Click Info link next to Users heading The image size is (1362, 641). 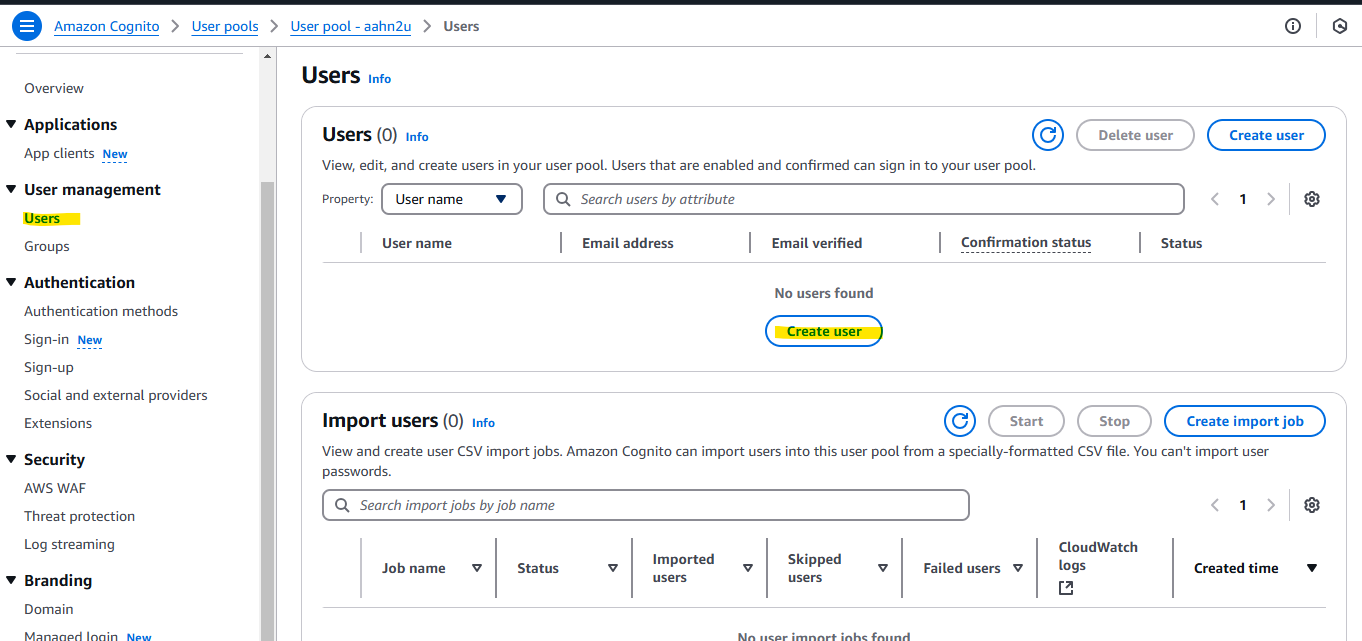(x=380, y=78)
